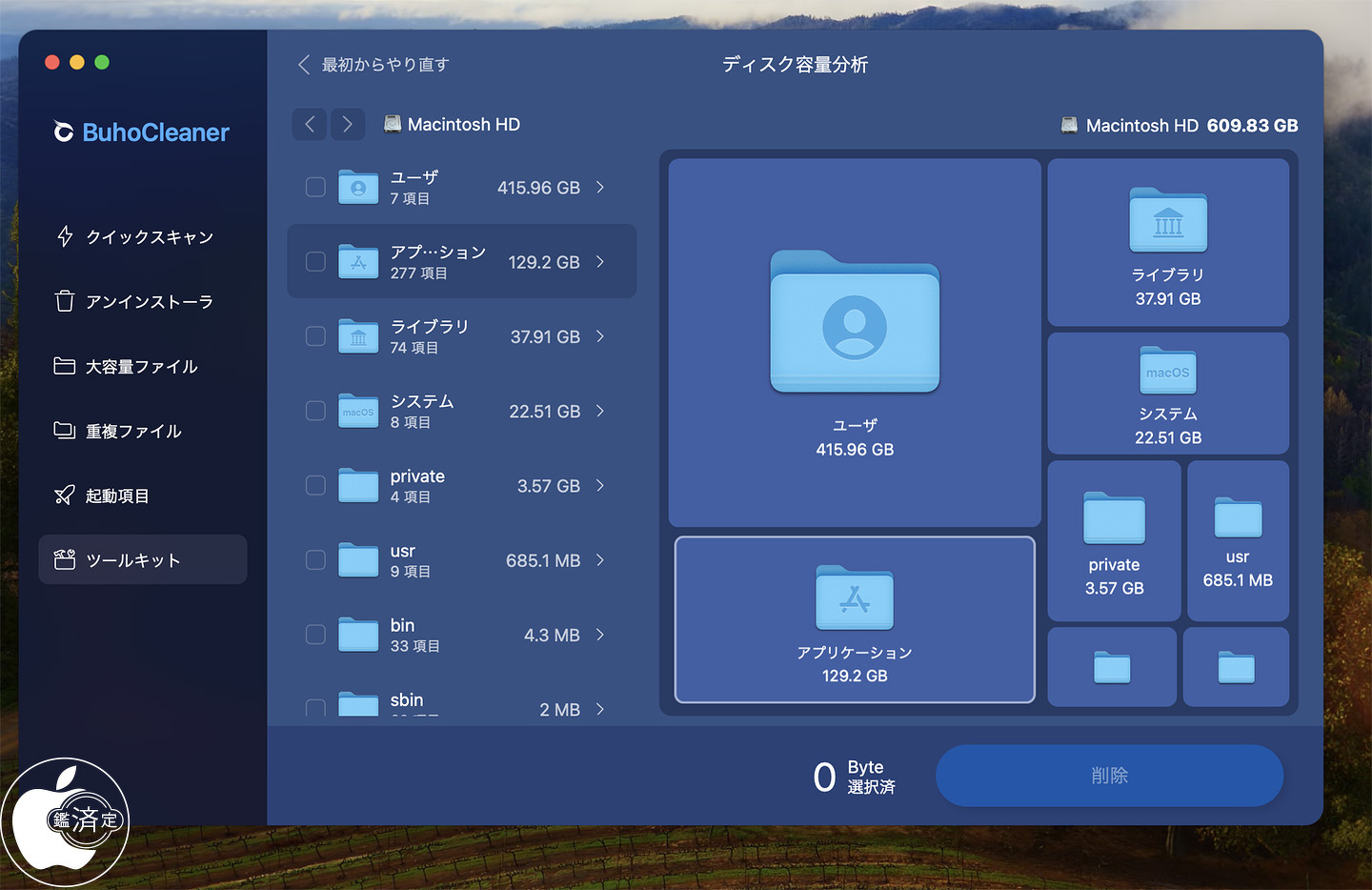Screen dimensions: 1372x890
Task: Click the Duplicate Files icon
Action: click(65, 431)
